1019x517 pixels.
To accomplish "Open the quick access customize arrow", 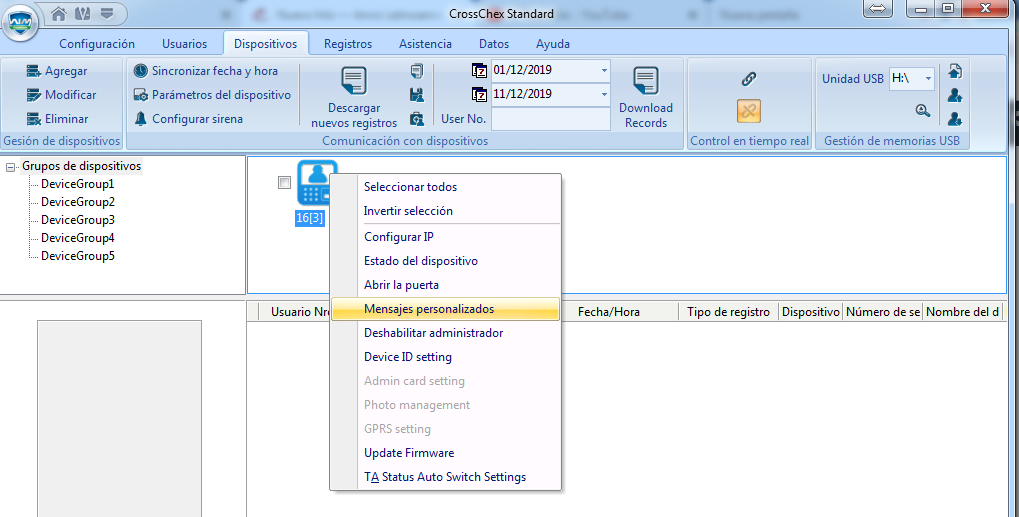I will pos(107,13).
